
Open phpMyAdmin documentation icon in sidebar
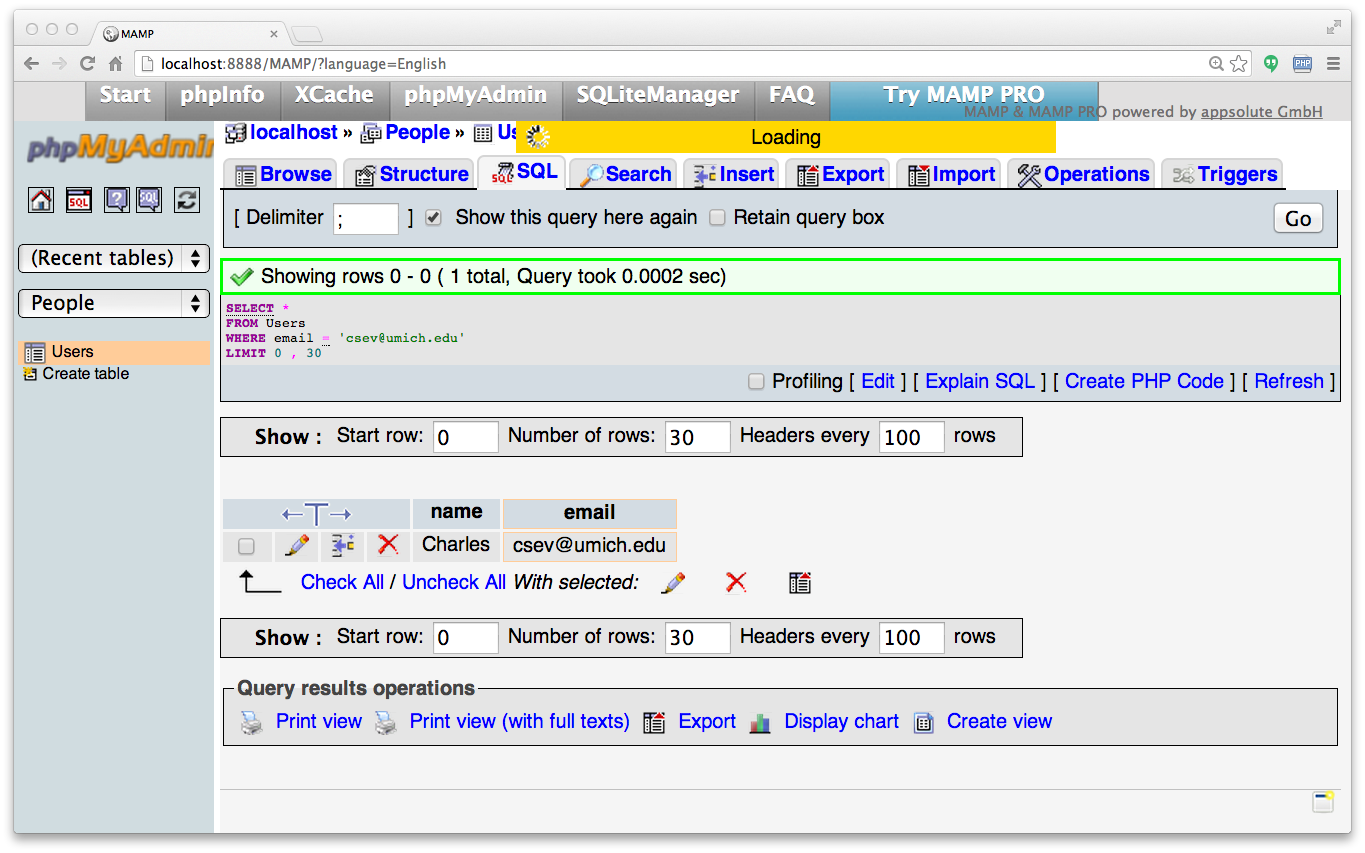(x=117, y=200)
